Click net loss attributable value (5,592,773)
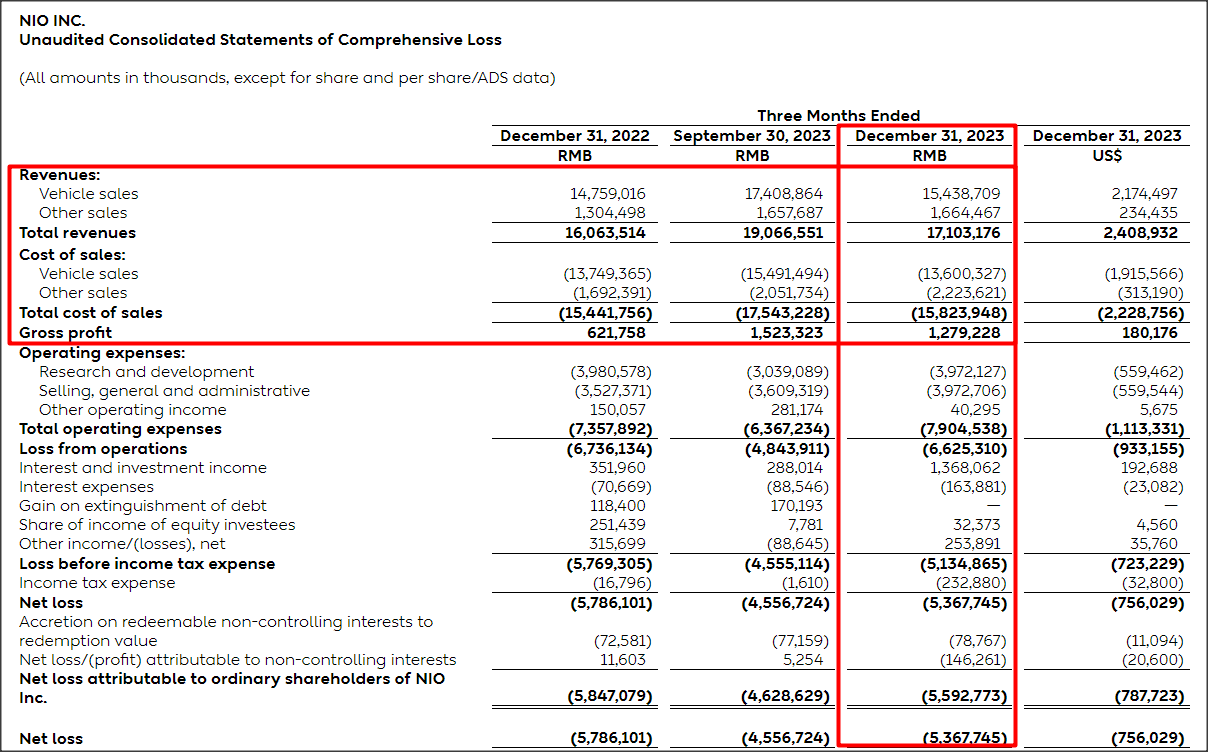 [x=962, y=697]
